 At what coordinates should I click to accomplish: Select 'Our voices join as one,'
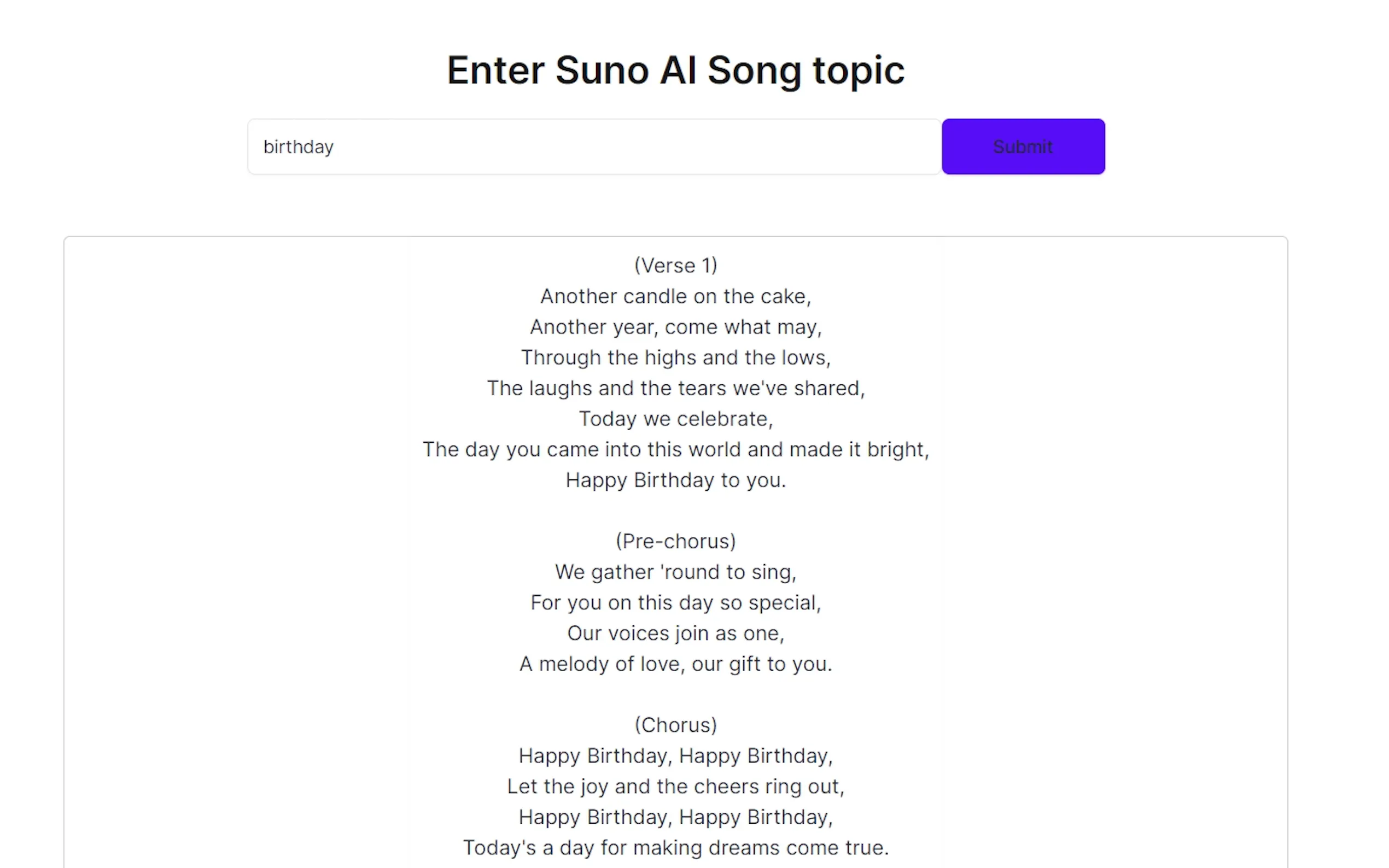(x=675, y=632)
